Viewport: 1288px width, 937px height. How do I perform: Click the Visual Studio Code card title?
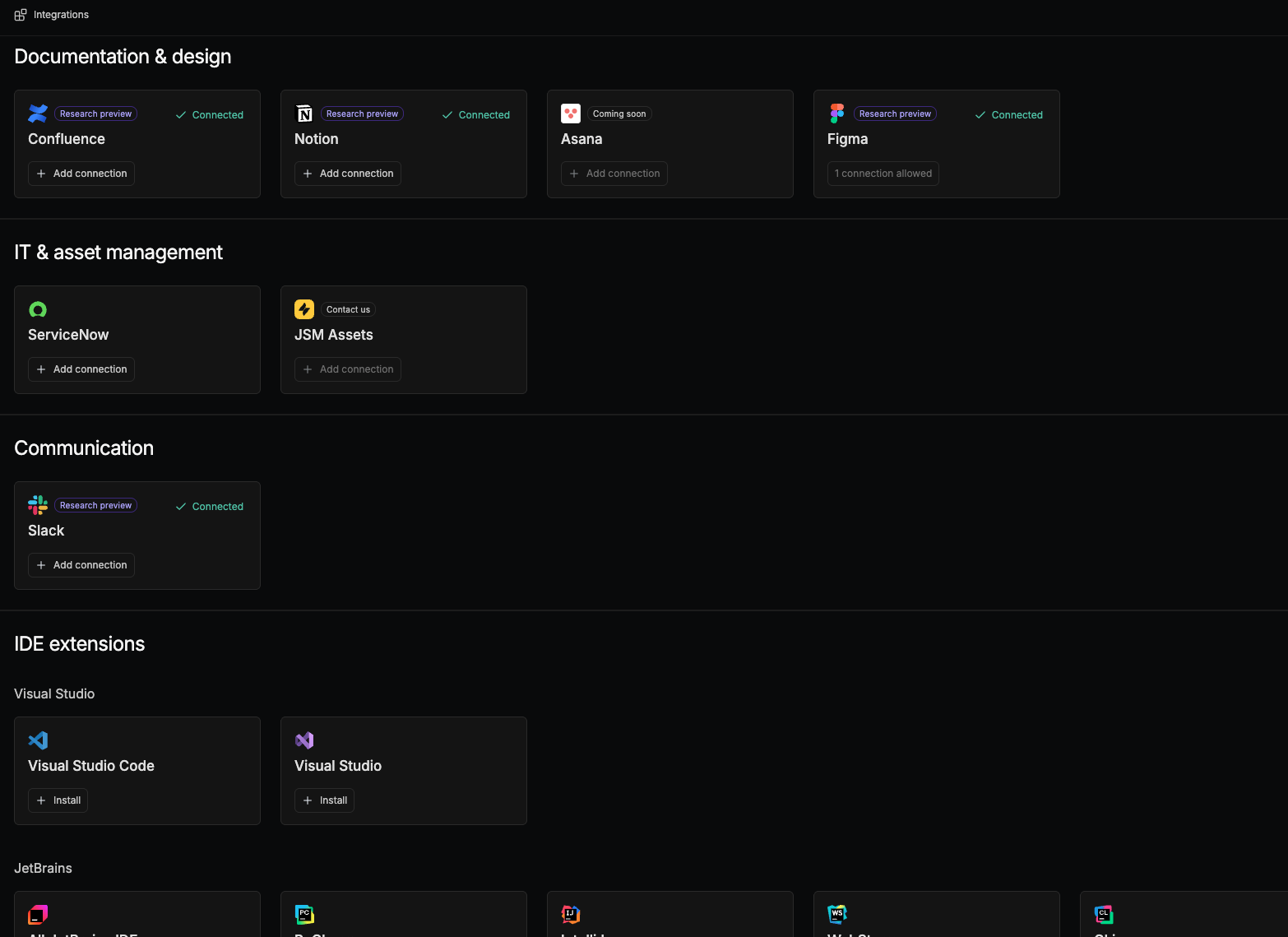click(x=91, y=766)
